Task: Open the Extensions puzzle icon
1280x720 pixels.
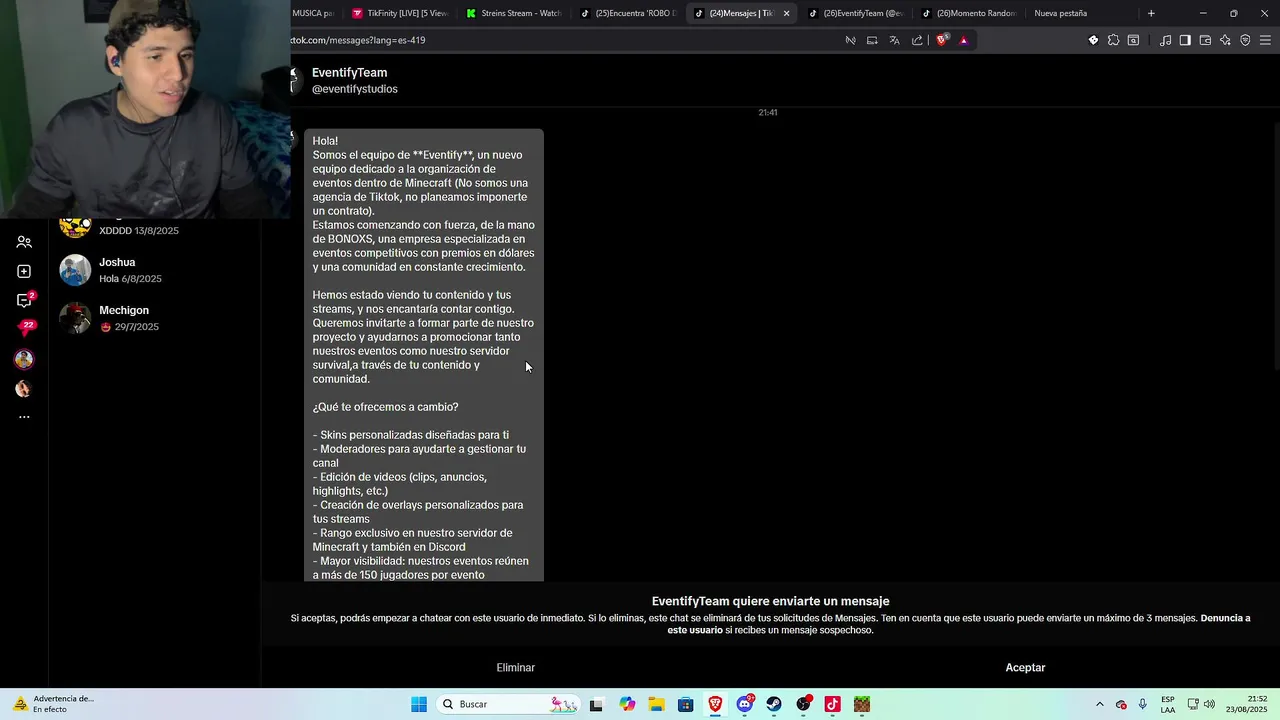Action: [1113, 40]
